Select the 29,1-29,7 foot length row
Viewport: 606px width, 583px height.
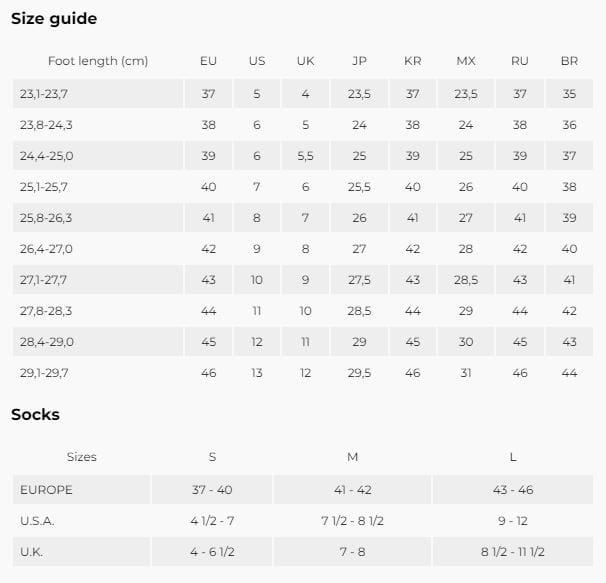pos(44,373)
